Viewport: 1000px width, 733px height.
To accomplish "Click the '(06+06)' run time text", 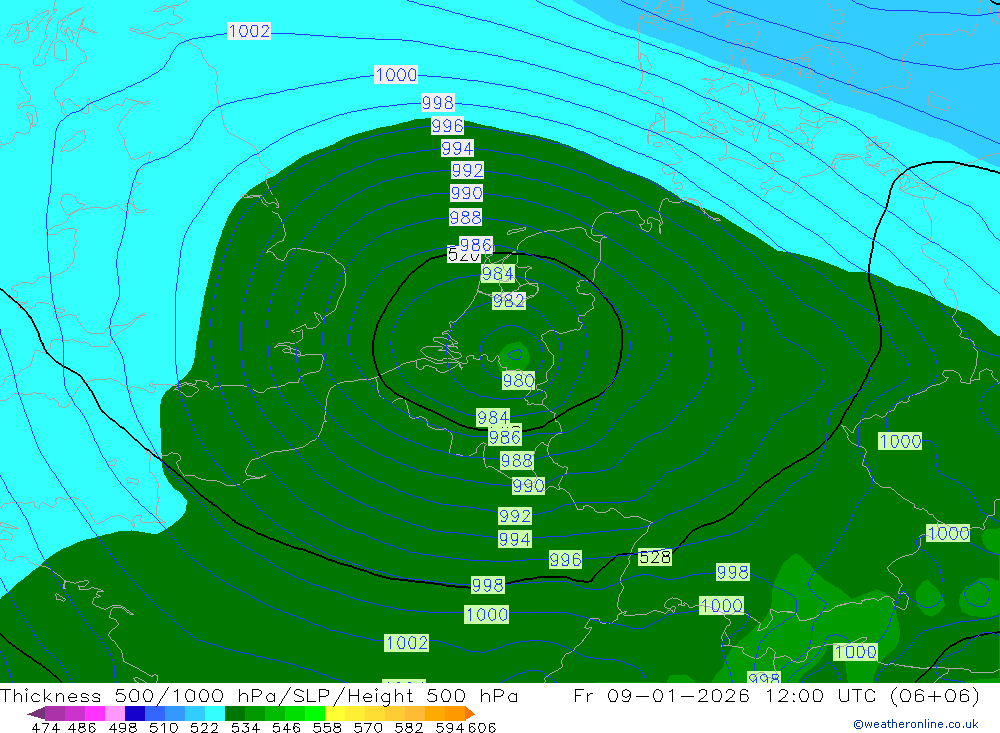I will [934, 695].
